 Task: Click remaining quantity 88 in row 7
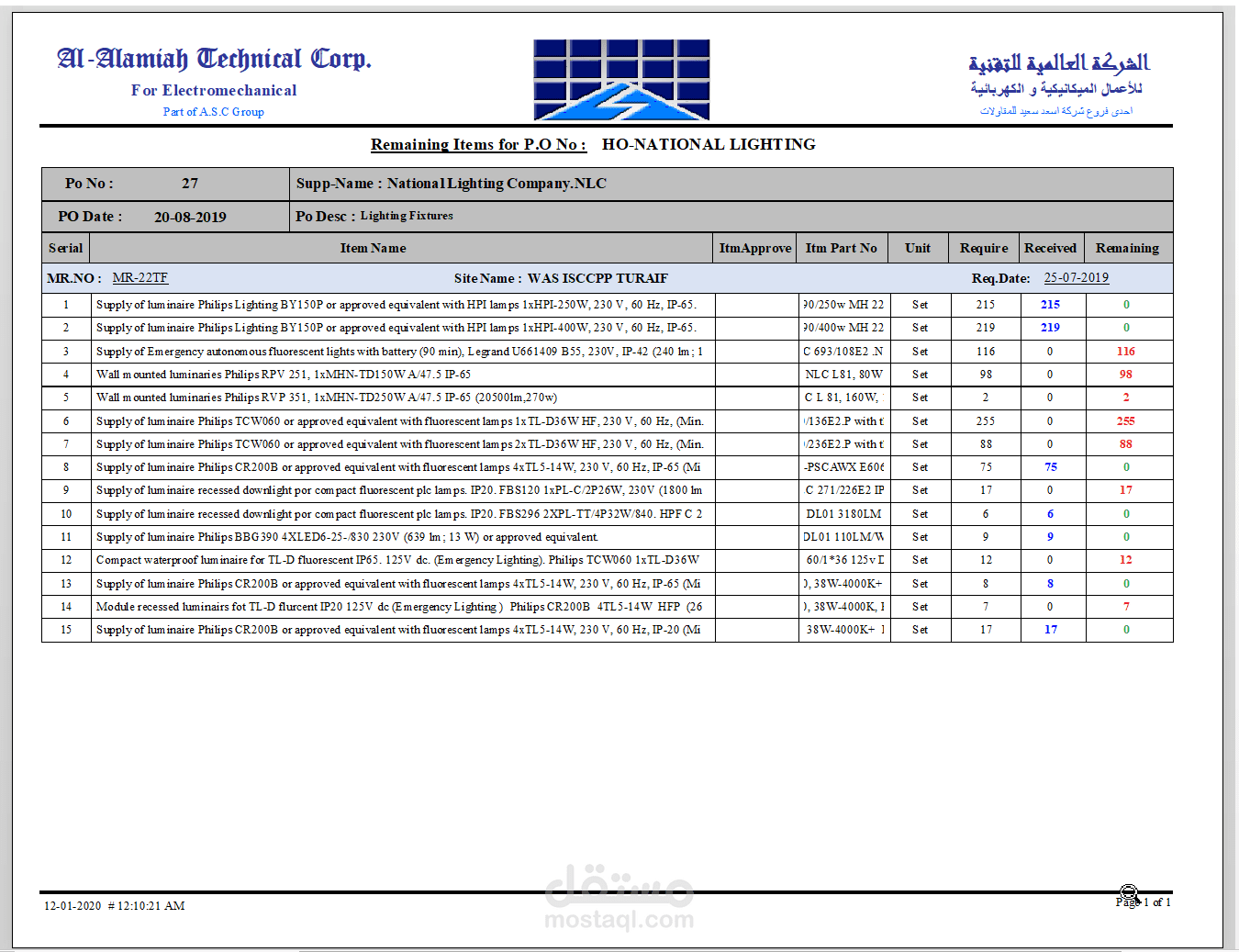(x=1126, y=444)
